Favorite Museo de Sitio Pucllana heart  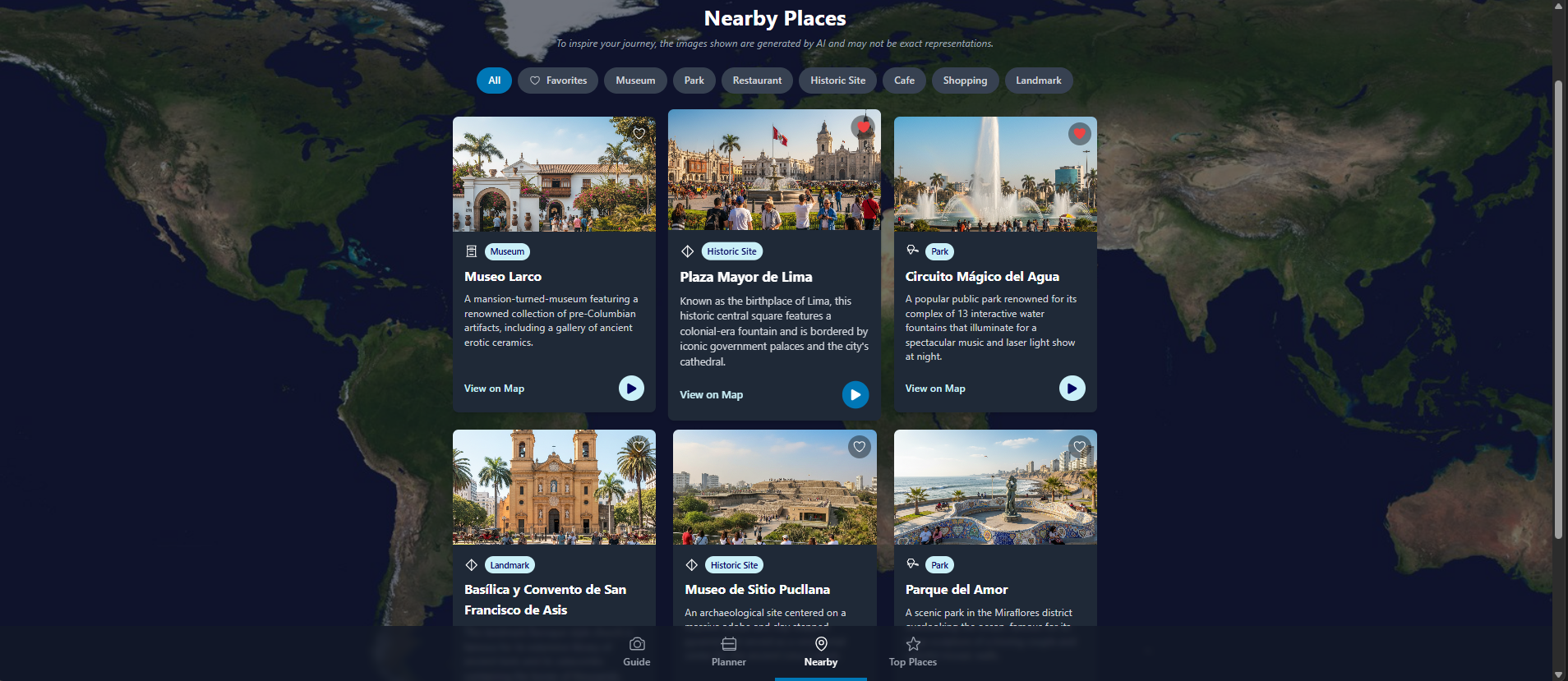point(859,447)
